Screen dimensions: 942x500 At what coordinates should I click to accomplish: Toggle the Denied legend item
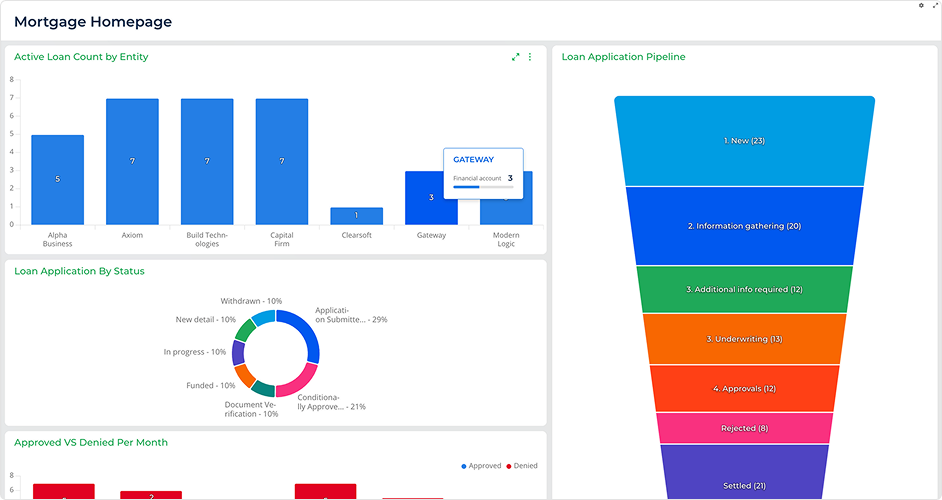[x=521, y=466]
